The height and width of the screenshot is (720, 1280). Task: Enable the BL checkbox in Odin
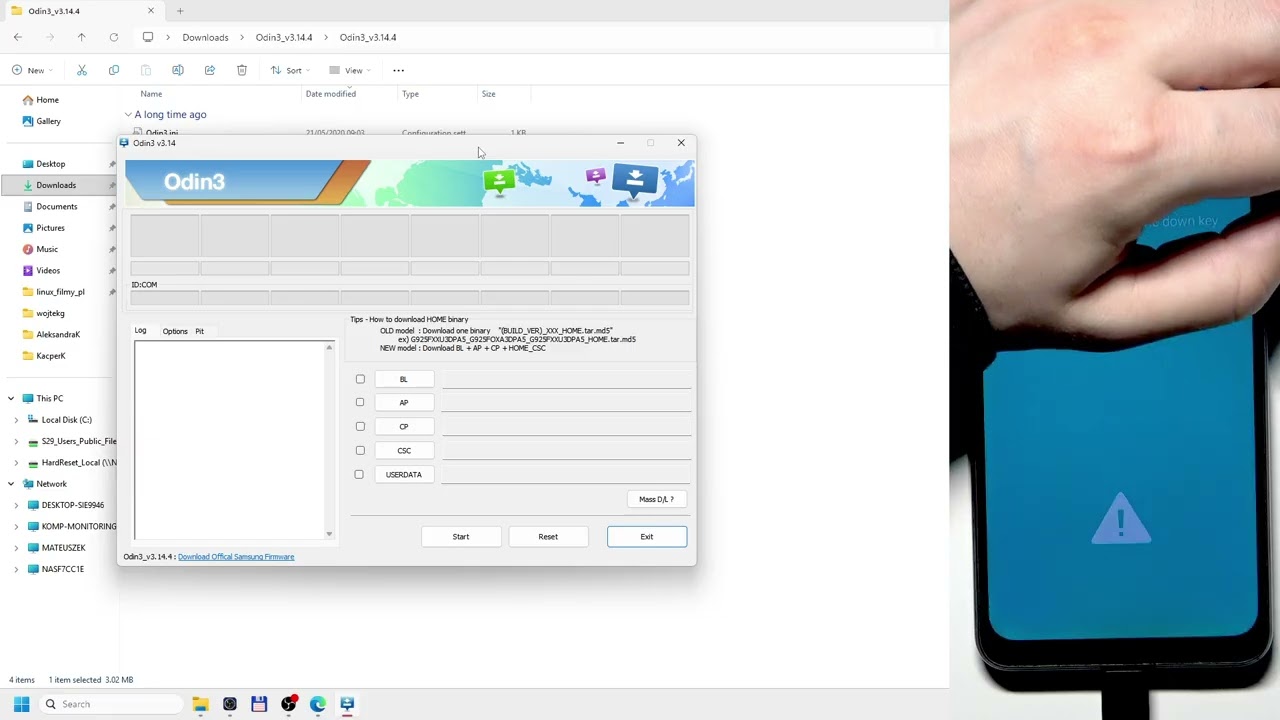360,379
